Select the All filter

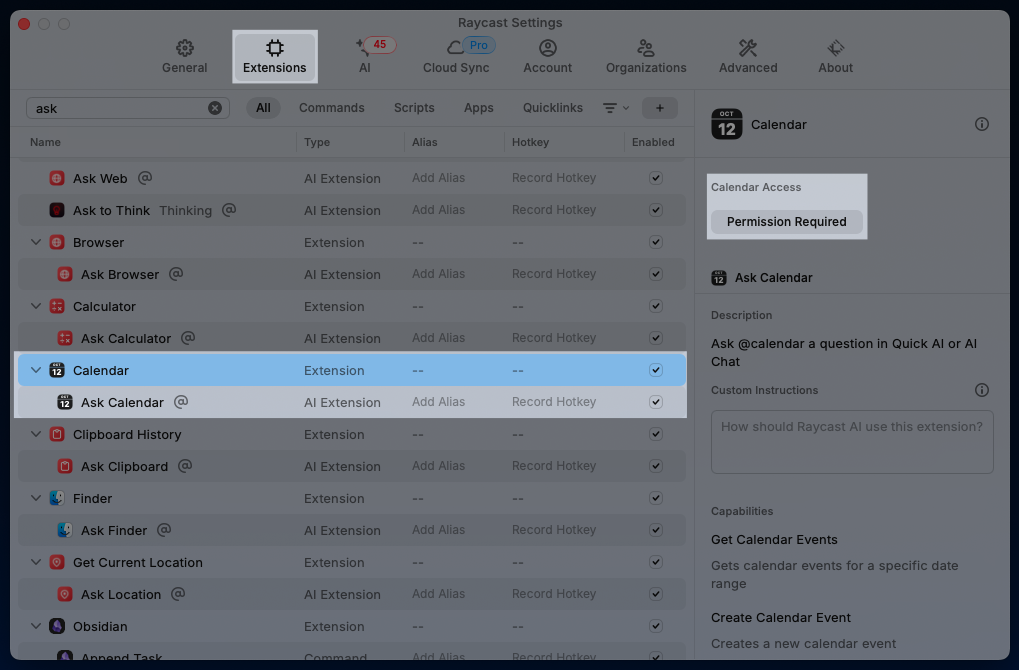coord(263,108)
